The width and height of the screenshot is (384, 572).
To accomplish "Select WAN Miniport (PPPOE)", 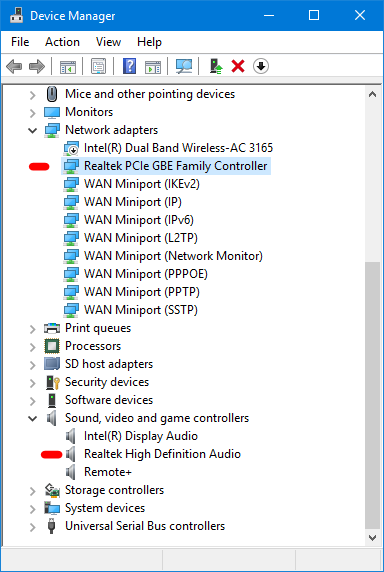I will (146, 274).
